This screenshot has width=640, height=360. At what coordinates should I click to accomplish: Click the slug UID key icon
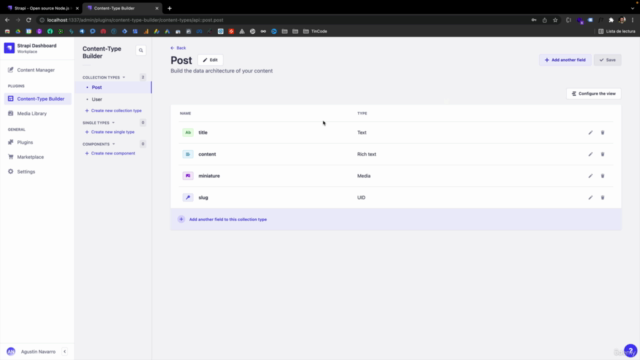(188, 198)
